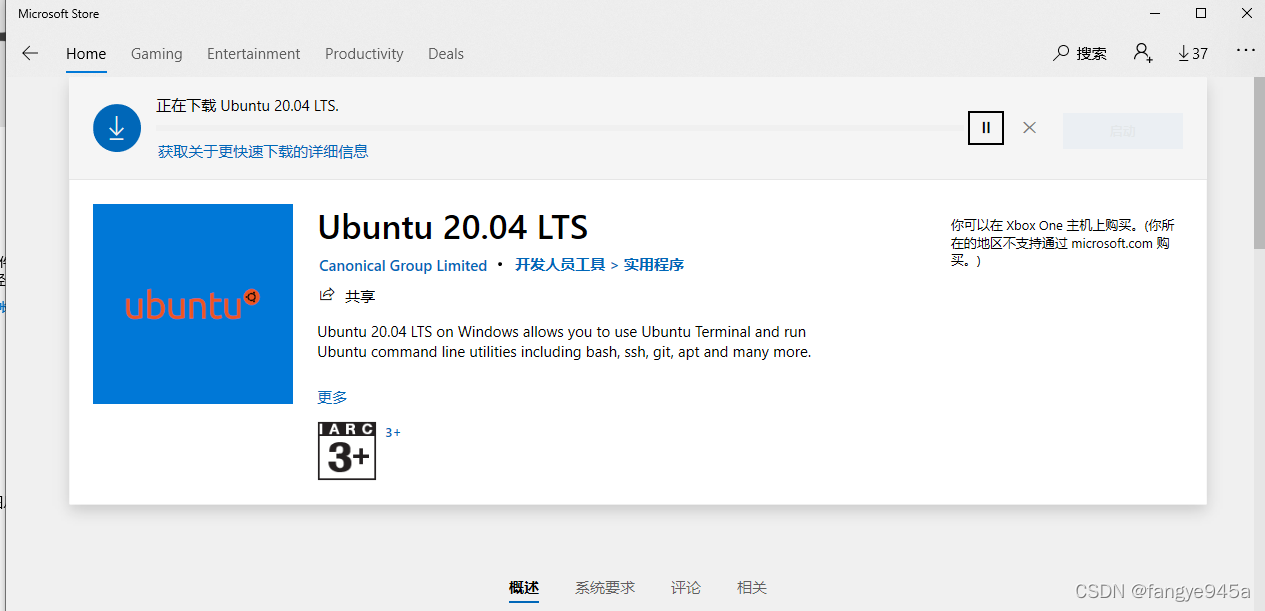This screenshot has width=1265, height=611.
Task: Go back with the arrow icon
Action: coord(30,54)
